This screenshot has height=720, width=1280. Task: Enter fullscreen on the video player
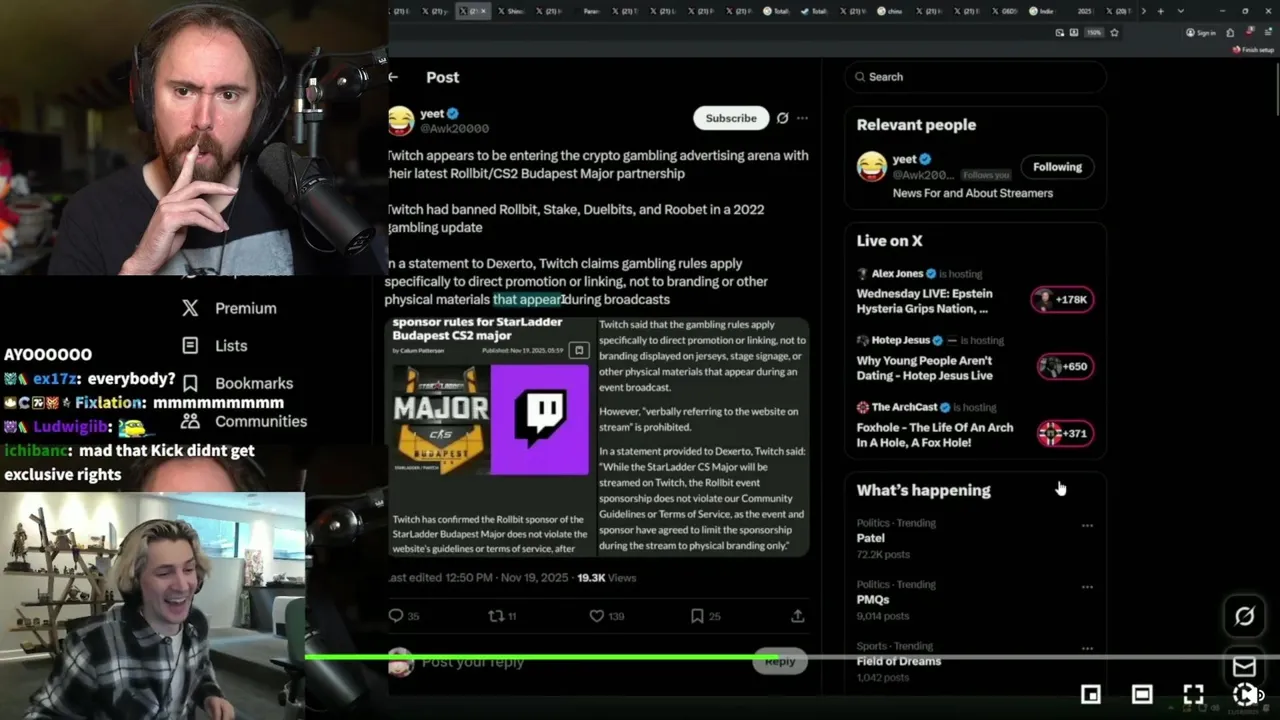[1193, 694]
